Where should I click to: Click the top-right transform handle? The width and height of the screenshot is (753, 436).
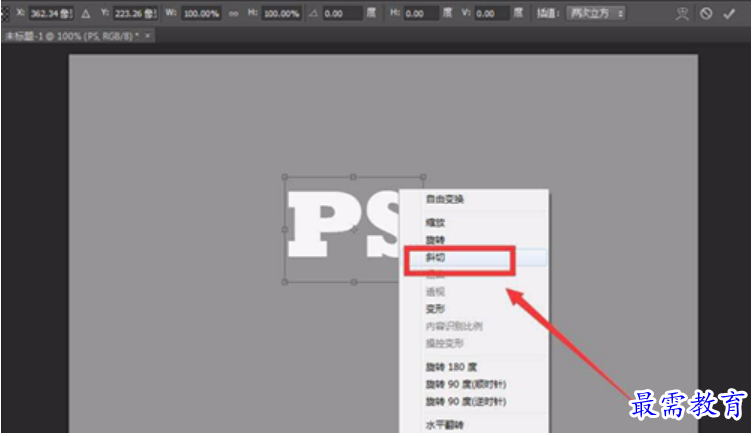pos(423,177)
